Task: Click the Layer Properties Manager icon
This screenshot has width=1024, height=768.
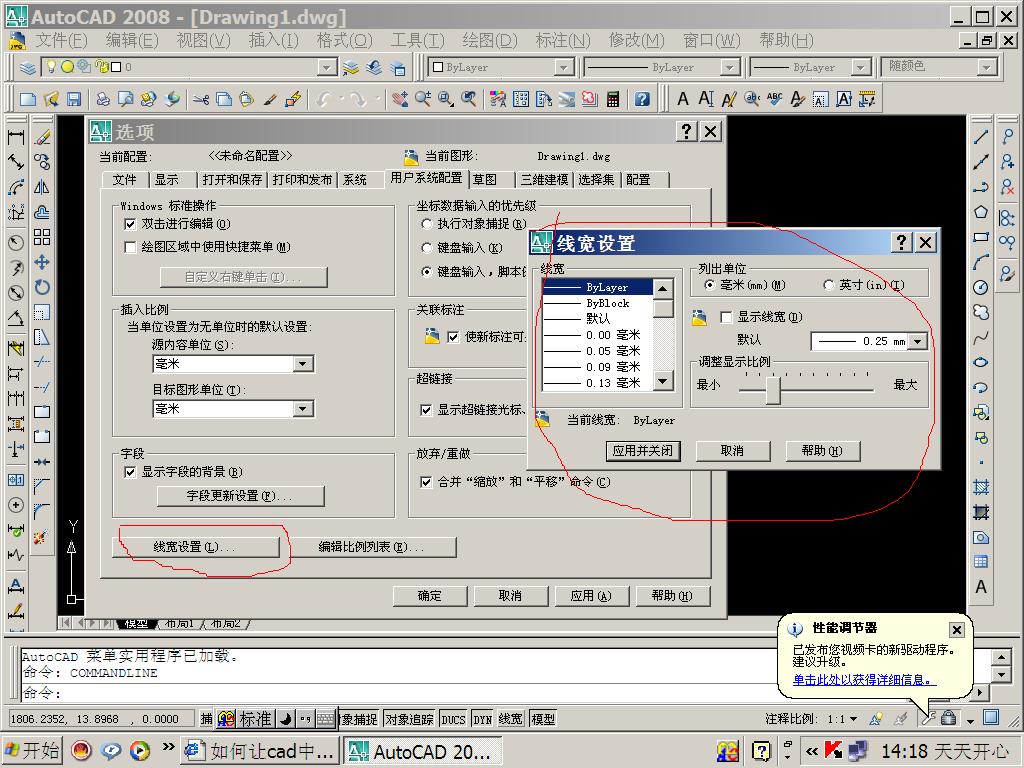Action: [x=27, y=67]
